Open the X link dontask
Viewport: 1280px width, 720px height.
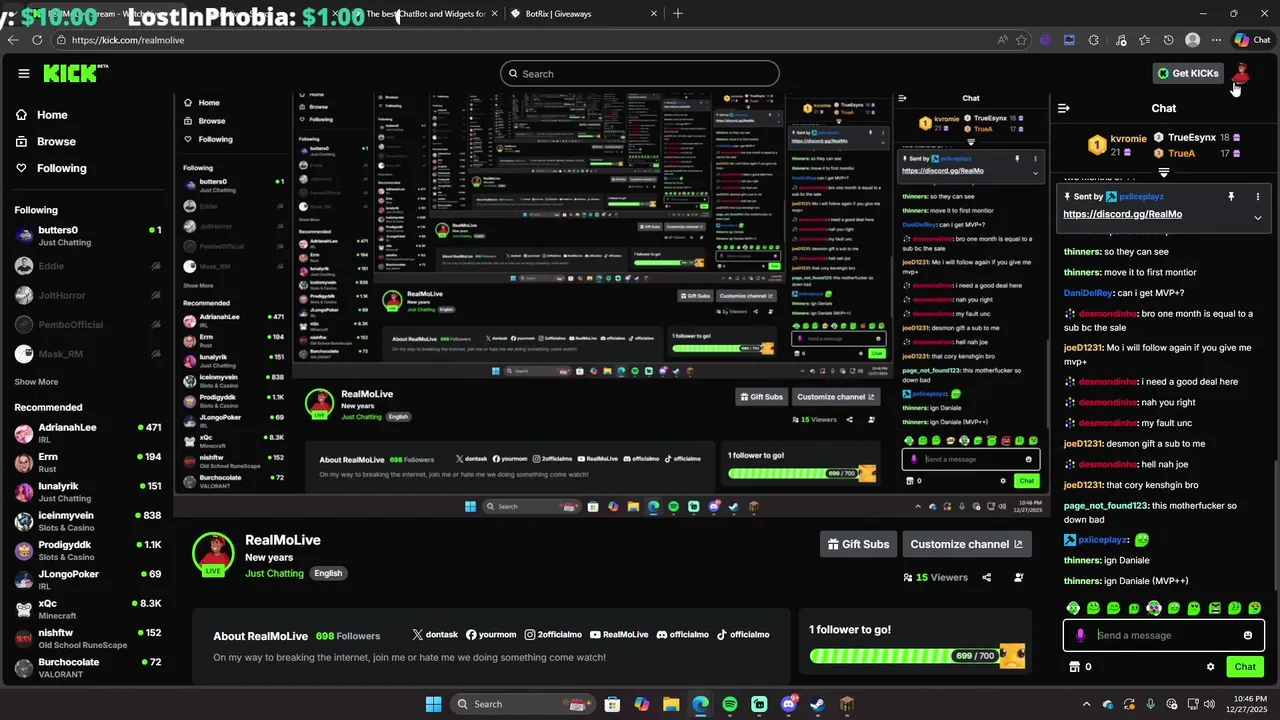[435, 635]
